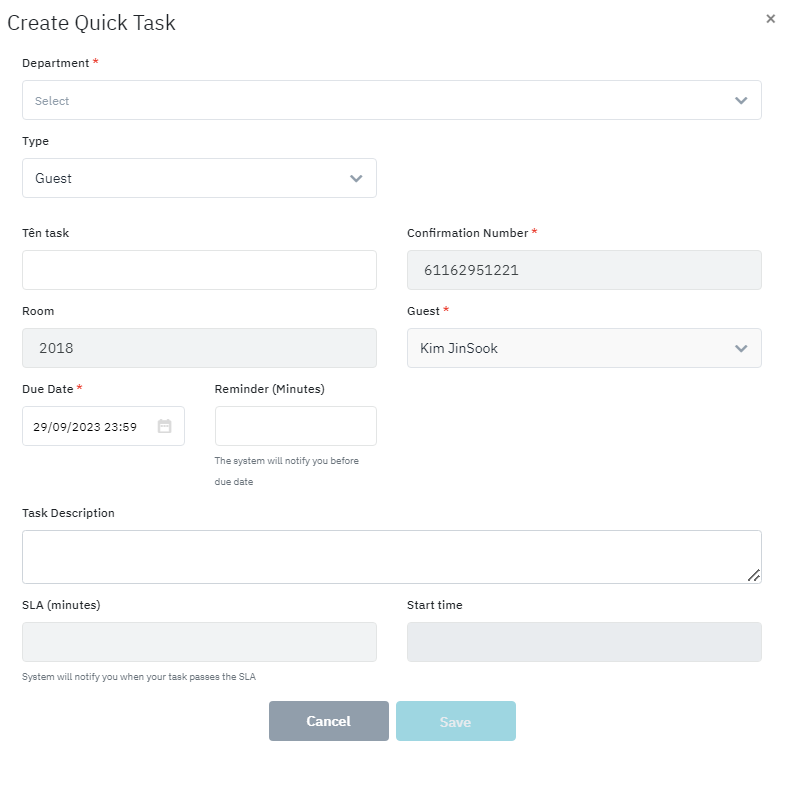Click the Tên task input field
This screenshot has height=786, width=791.
coord(199,270)
